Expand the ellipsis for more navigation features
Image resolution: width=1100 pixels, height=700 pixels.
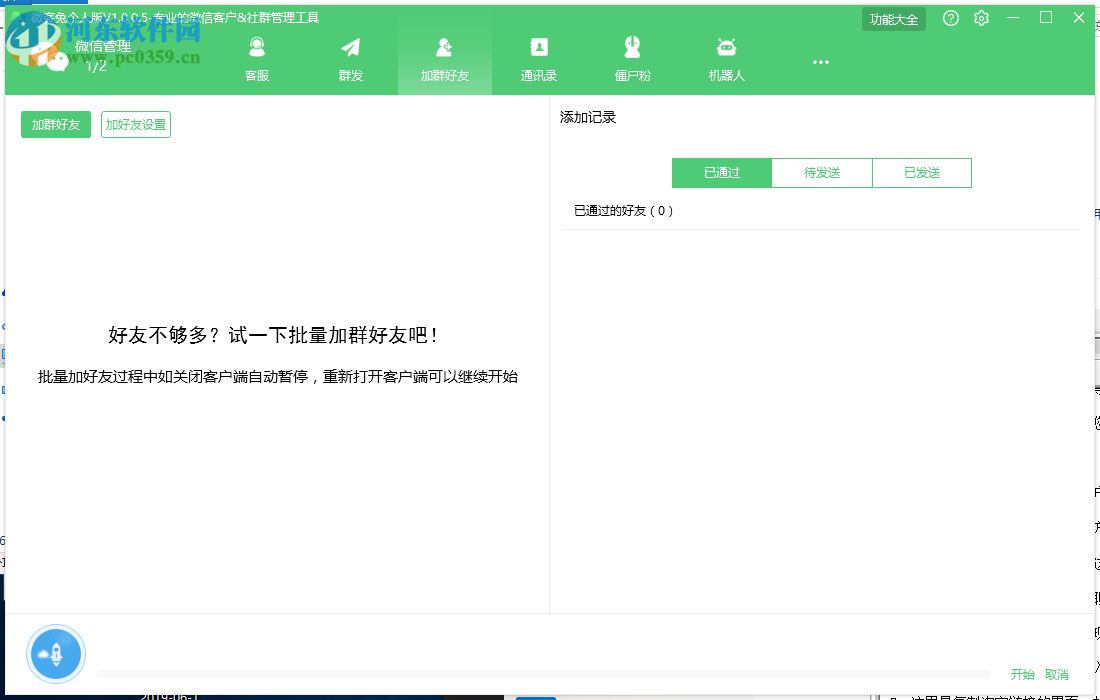coord(820,61)
